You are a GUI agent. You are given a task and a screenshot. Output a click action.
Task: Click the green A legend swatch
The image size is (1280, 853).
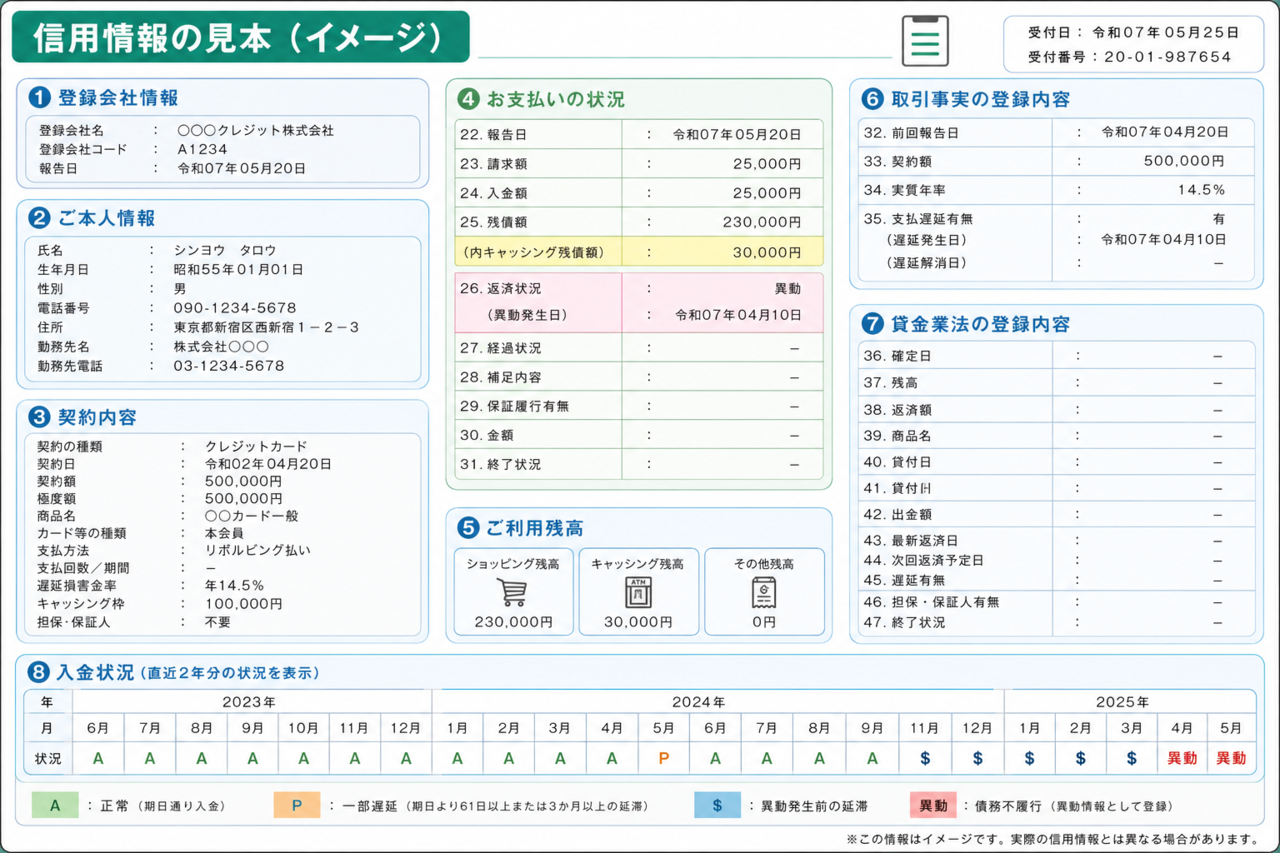point(55,805)
